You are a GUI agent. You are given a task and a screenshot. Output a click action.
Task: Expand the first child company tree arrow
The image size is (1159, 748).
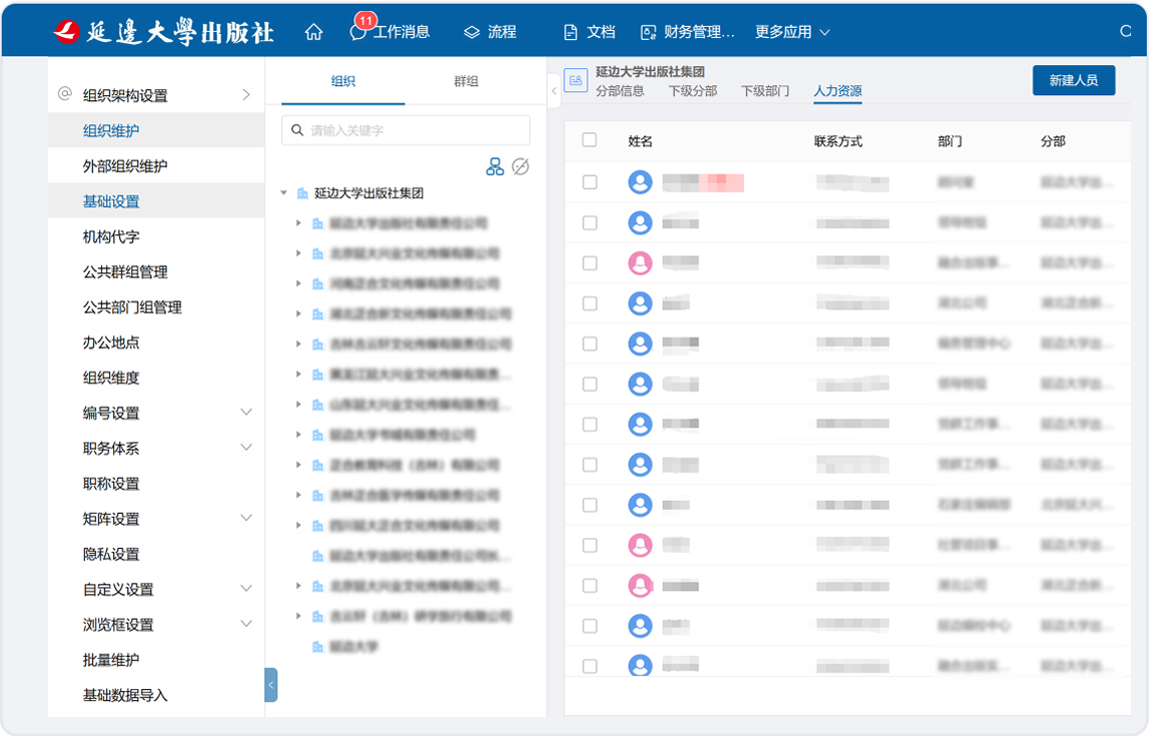click(x=299, y=222)
